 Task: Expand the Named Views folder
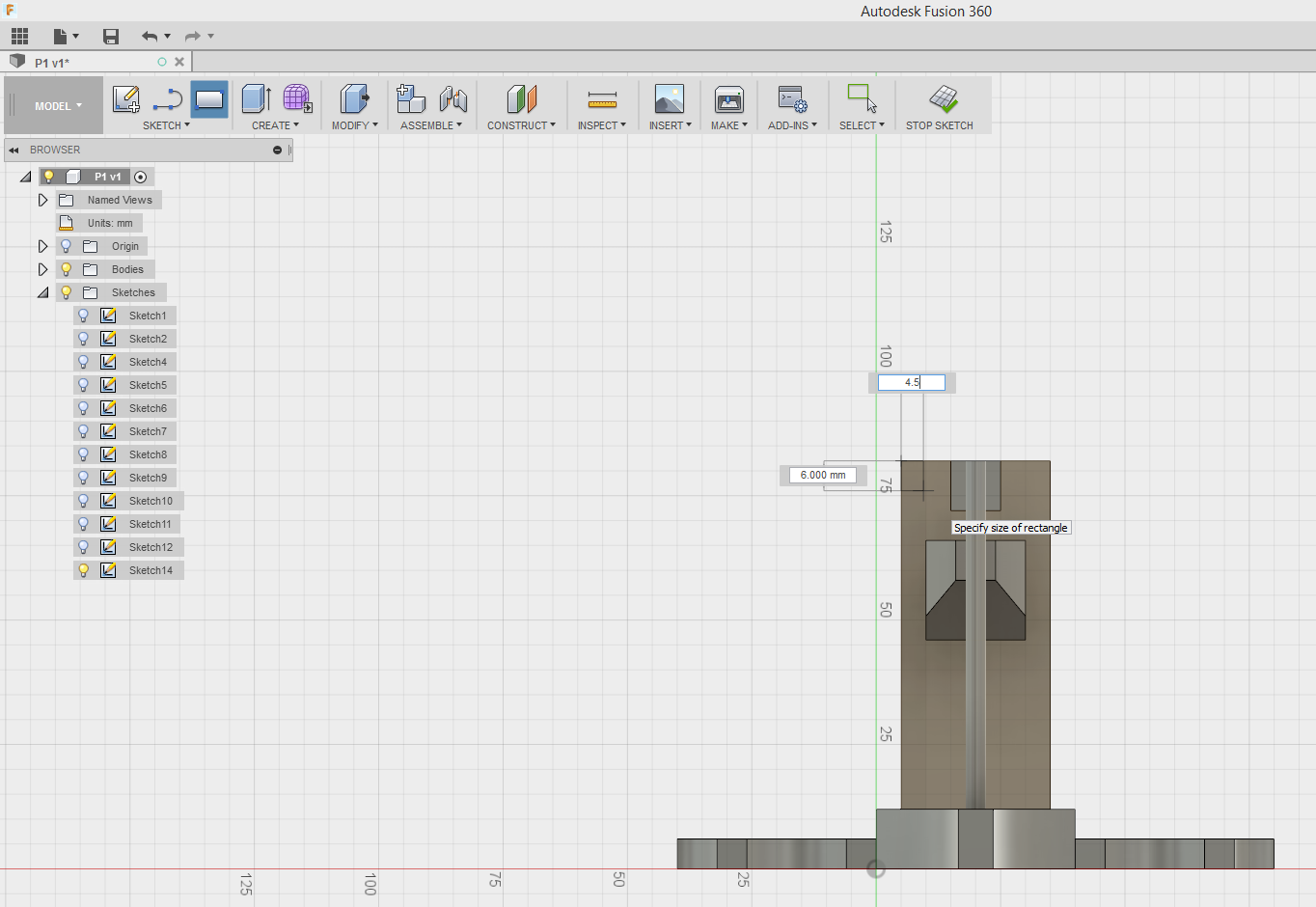click(42, 200)
